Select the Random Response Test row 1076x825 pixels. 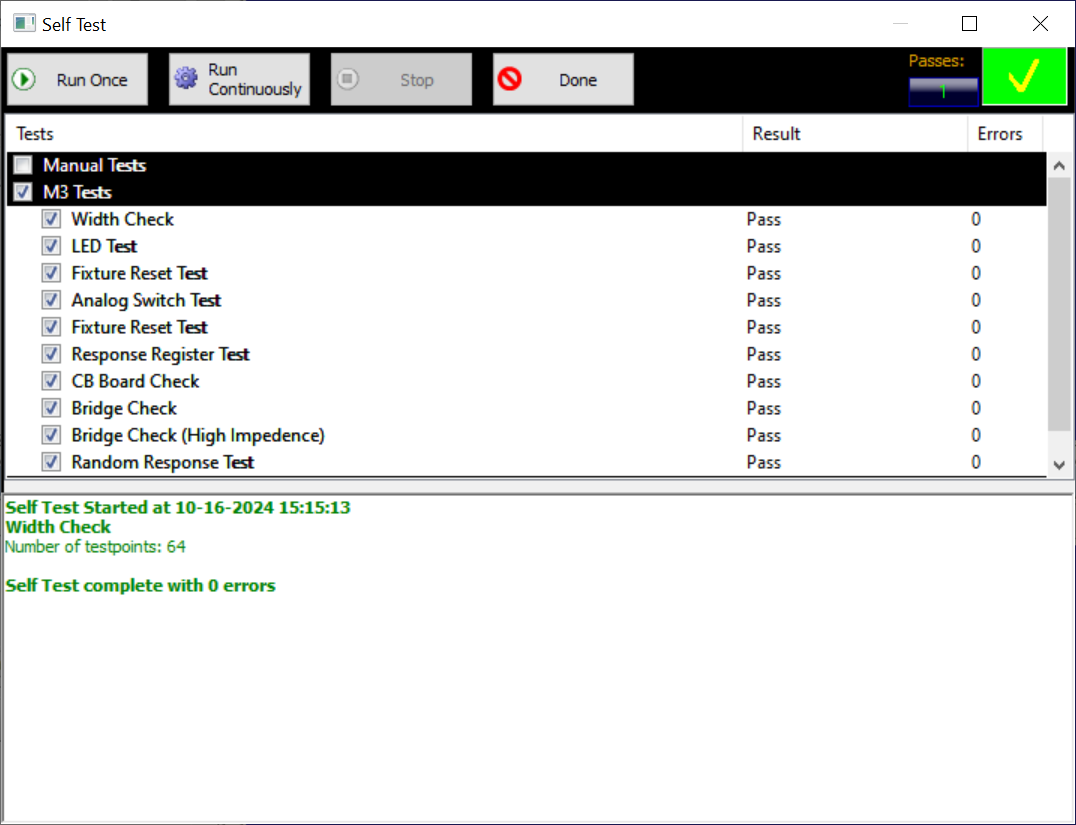click(526, 462)
